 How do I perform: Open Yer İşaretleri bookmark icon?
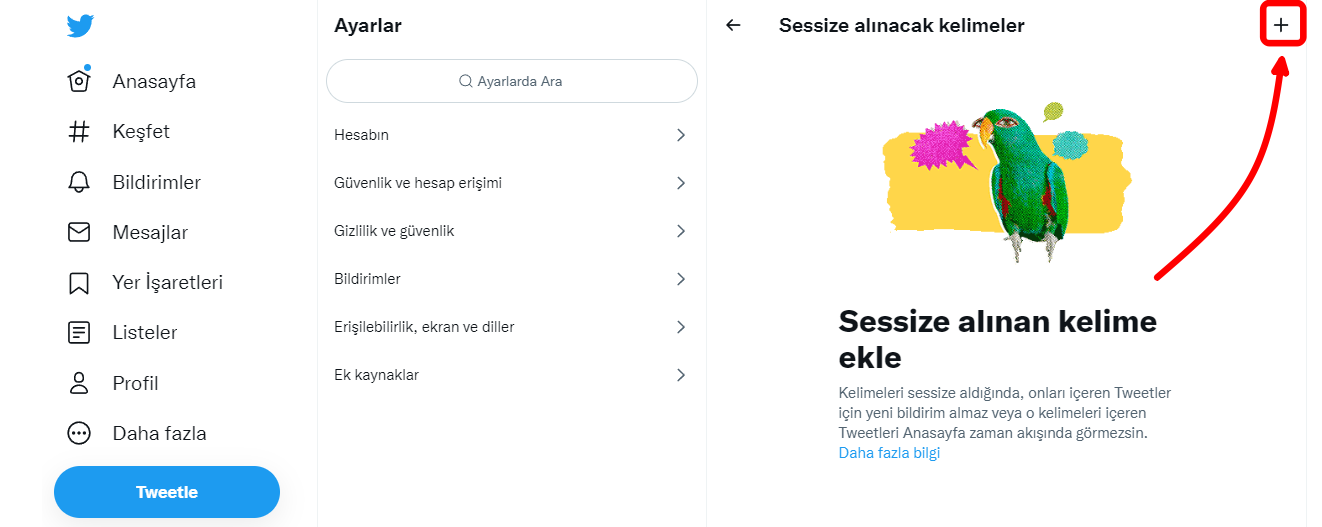[x=79, y=283]
